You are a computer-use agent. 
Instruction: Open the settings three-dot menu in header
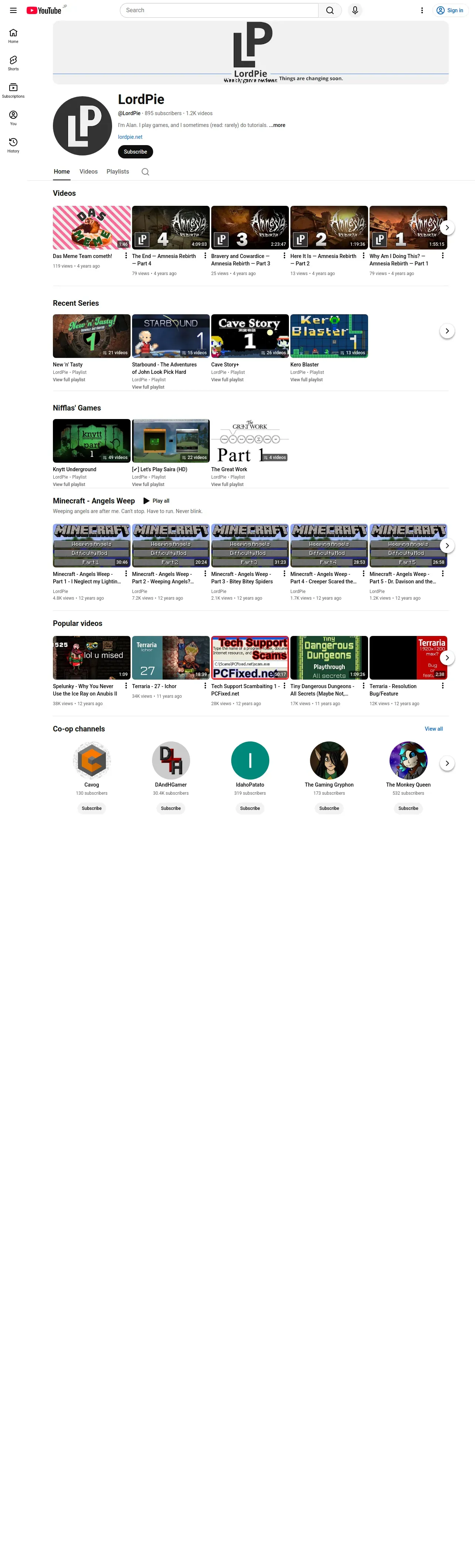pyautogui.click(x=422, y=10)
